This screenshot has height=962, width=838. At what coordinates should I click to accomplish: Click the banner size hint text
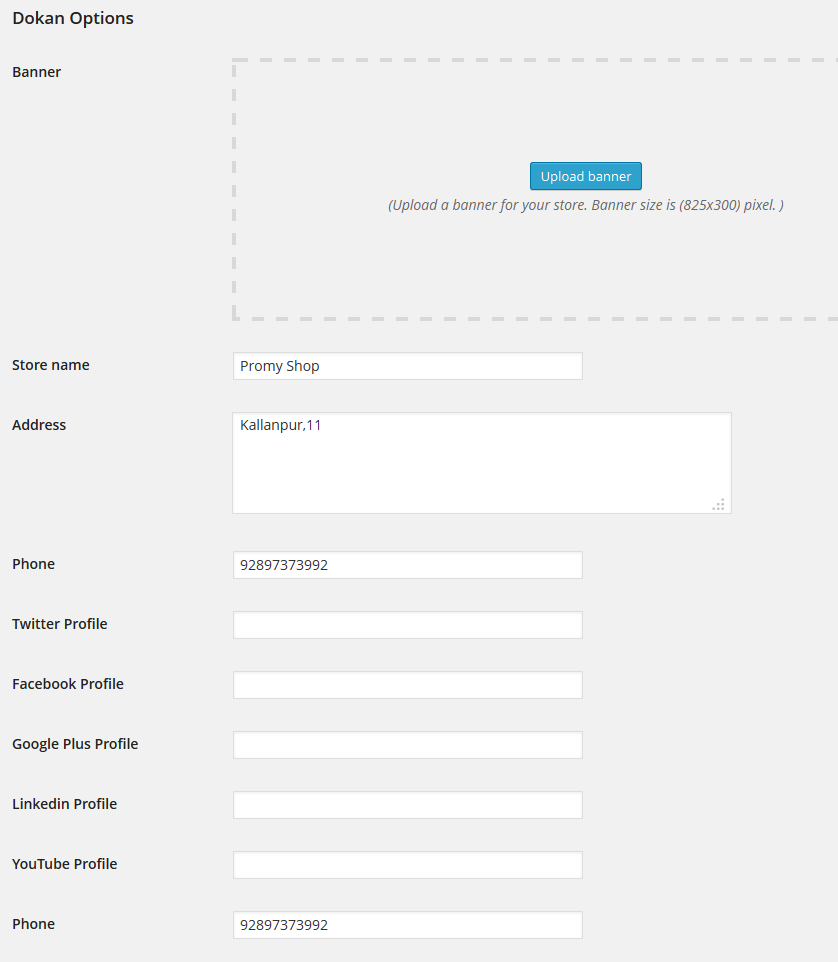tap(586, 205)
